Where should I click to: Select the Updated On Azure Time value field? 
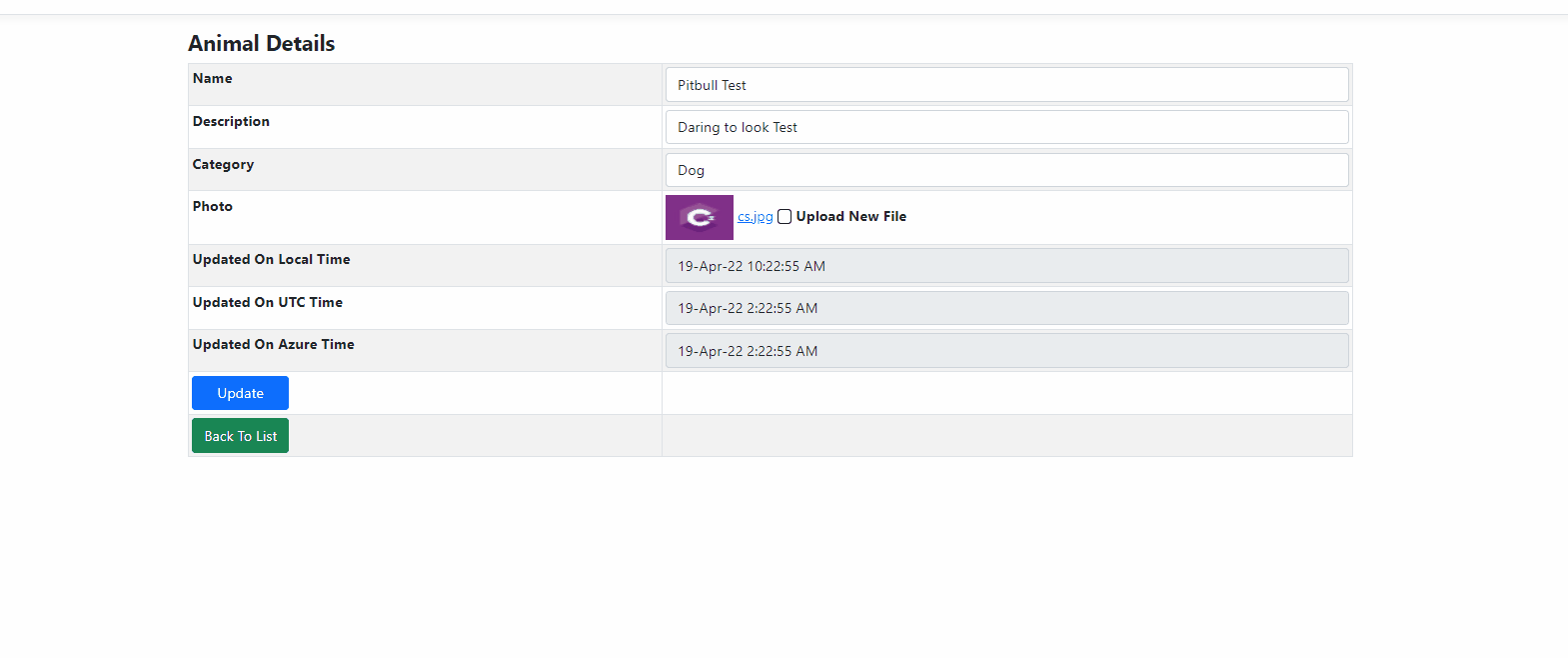point(1006,351)
